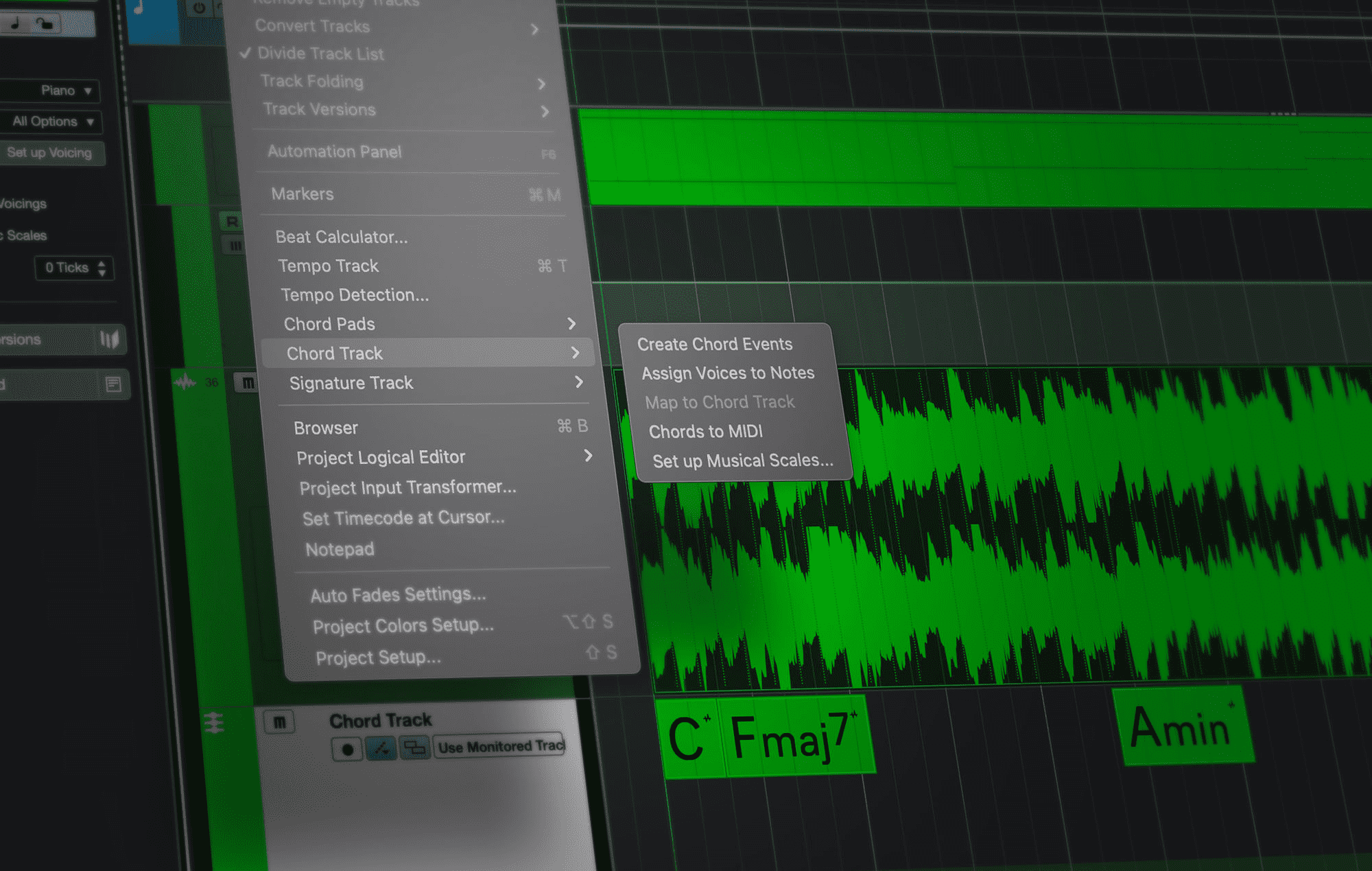1372x871 pixels.
Task: Click the Map to Chord Track entry
Action: click(x=720, y=402)
